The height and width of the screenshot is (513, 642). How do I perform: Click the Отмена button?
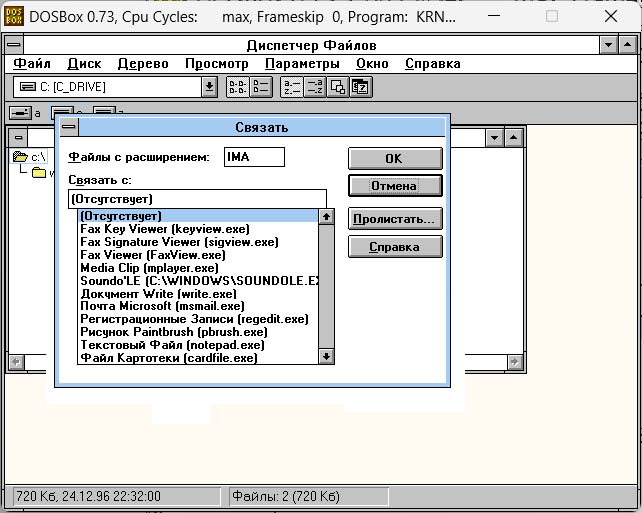395,186
